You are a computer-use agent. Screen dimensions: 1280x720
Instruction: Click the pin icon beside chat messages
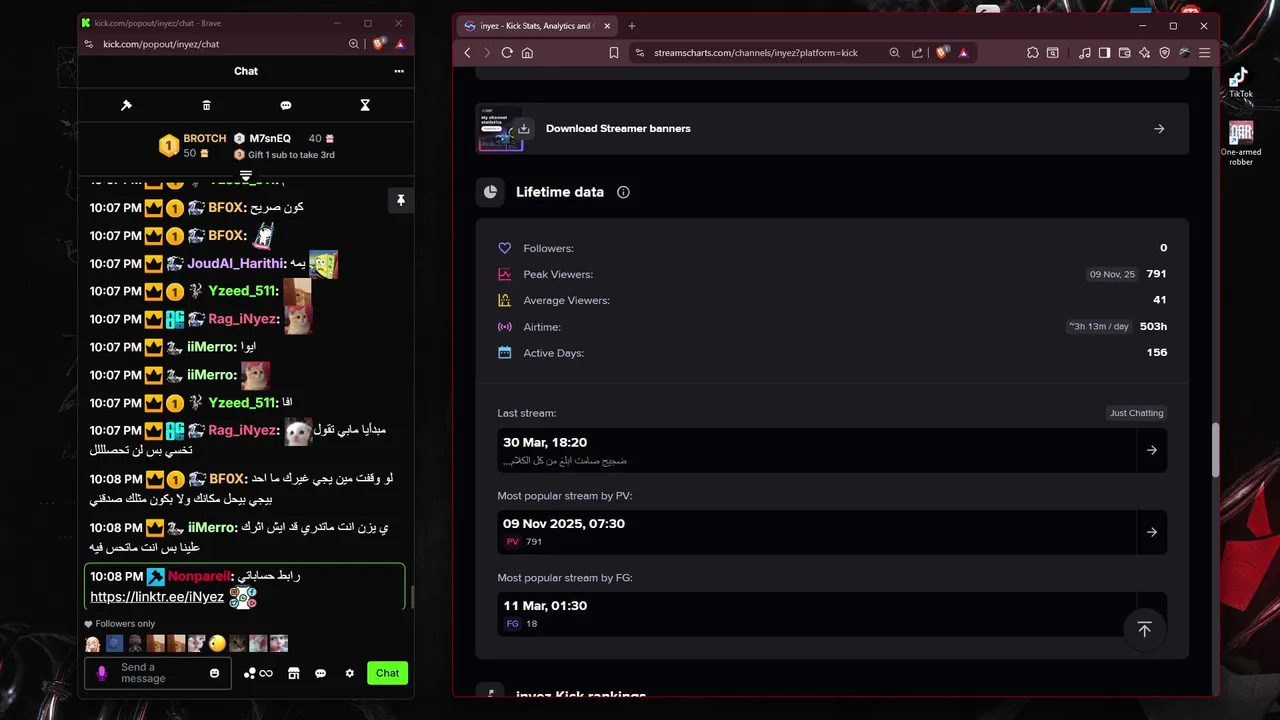[x=400, y=201]
